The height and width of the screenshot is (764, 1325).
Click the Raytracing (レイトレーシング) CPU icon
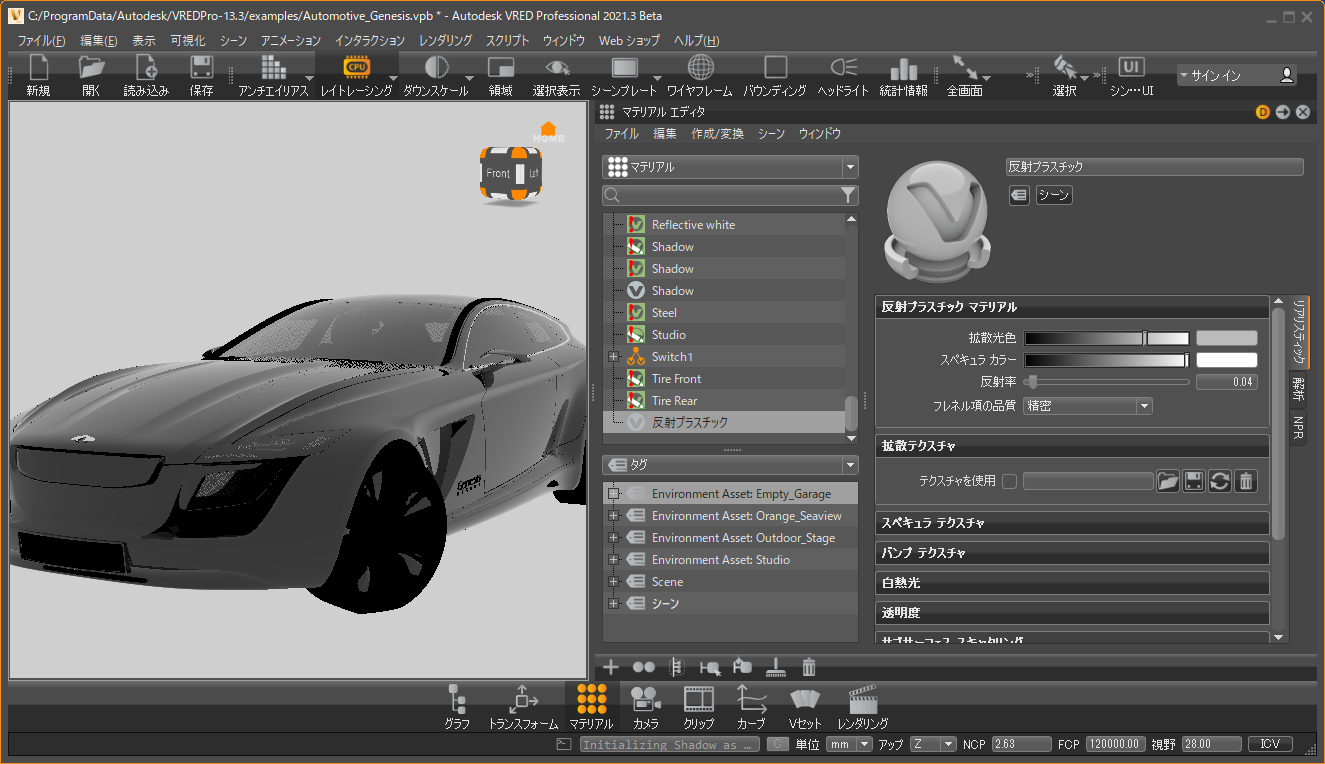tap(356, 68)
